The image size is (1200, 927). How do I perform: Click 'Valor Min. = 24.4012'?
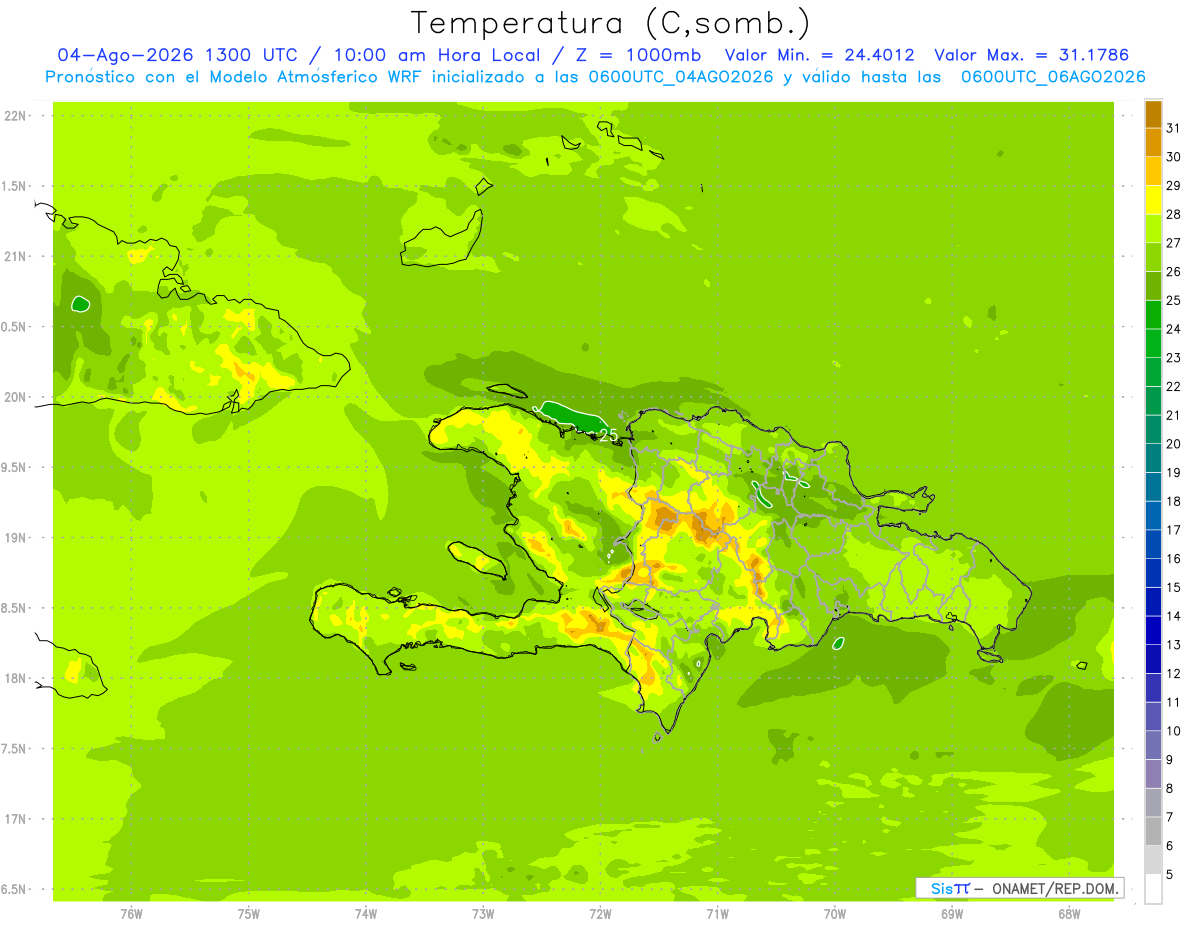(820, 55)
